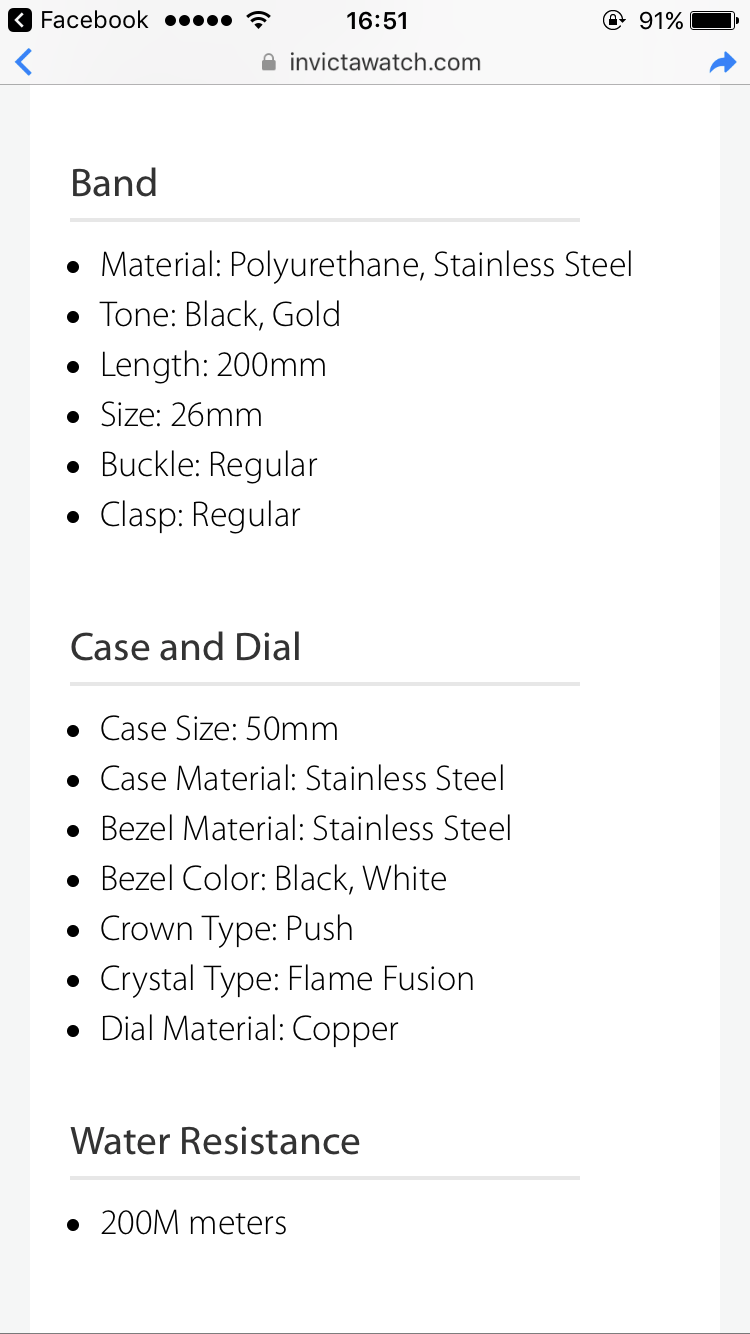This screenshot has width=750, height=1334.
Task: Tap the 91% battery percentage text
Action: tap(660, 20)
